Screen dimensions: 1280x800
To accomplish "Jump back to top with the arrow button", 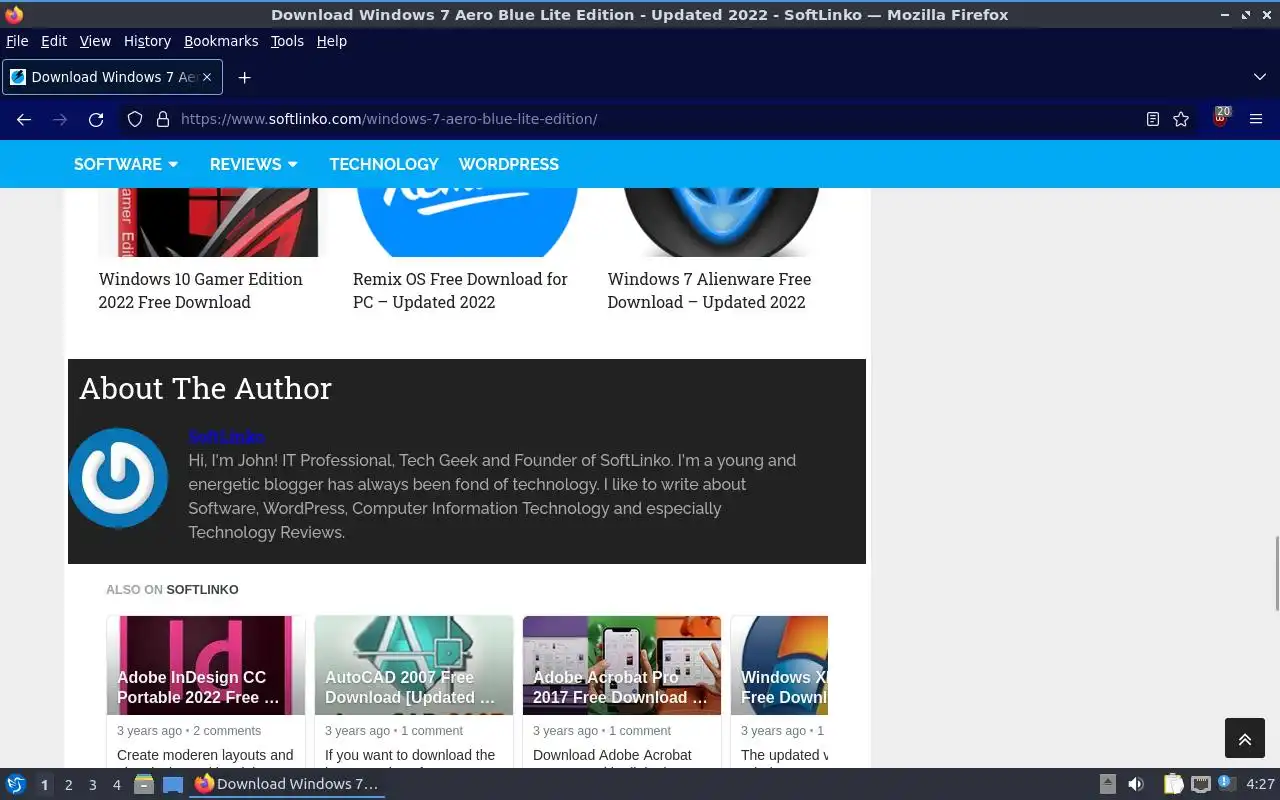I will [x=1244, y=739].
